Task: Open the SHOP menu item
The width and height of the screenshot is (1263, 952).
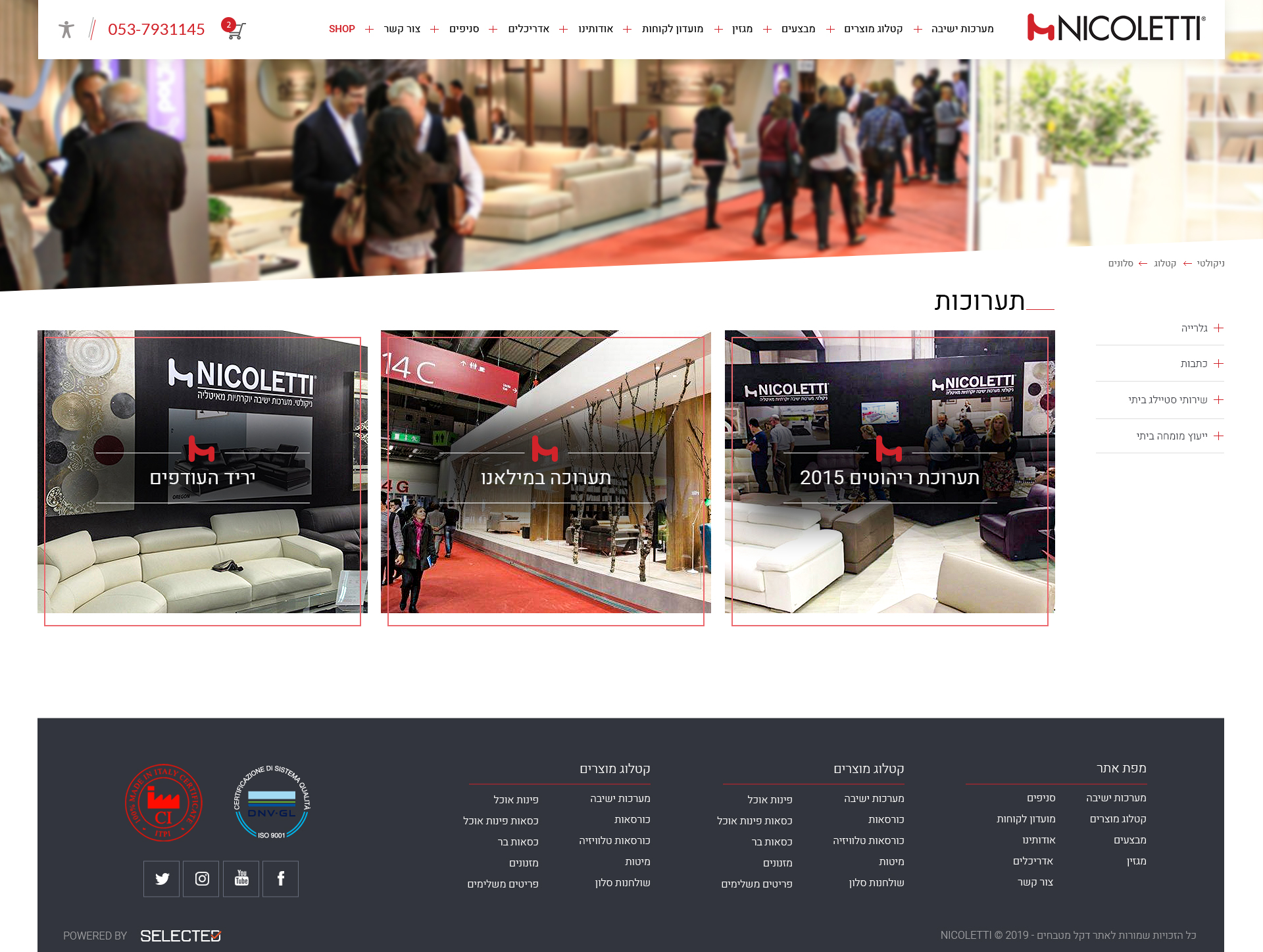Action: pos(341,29)
